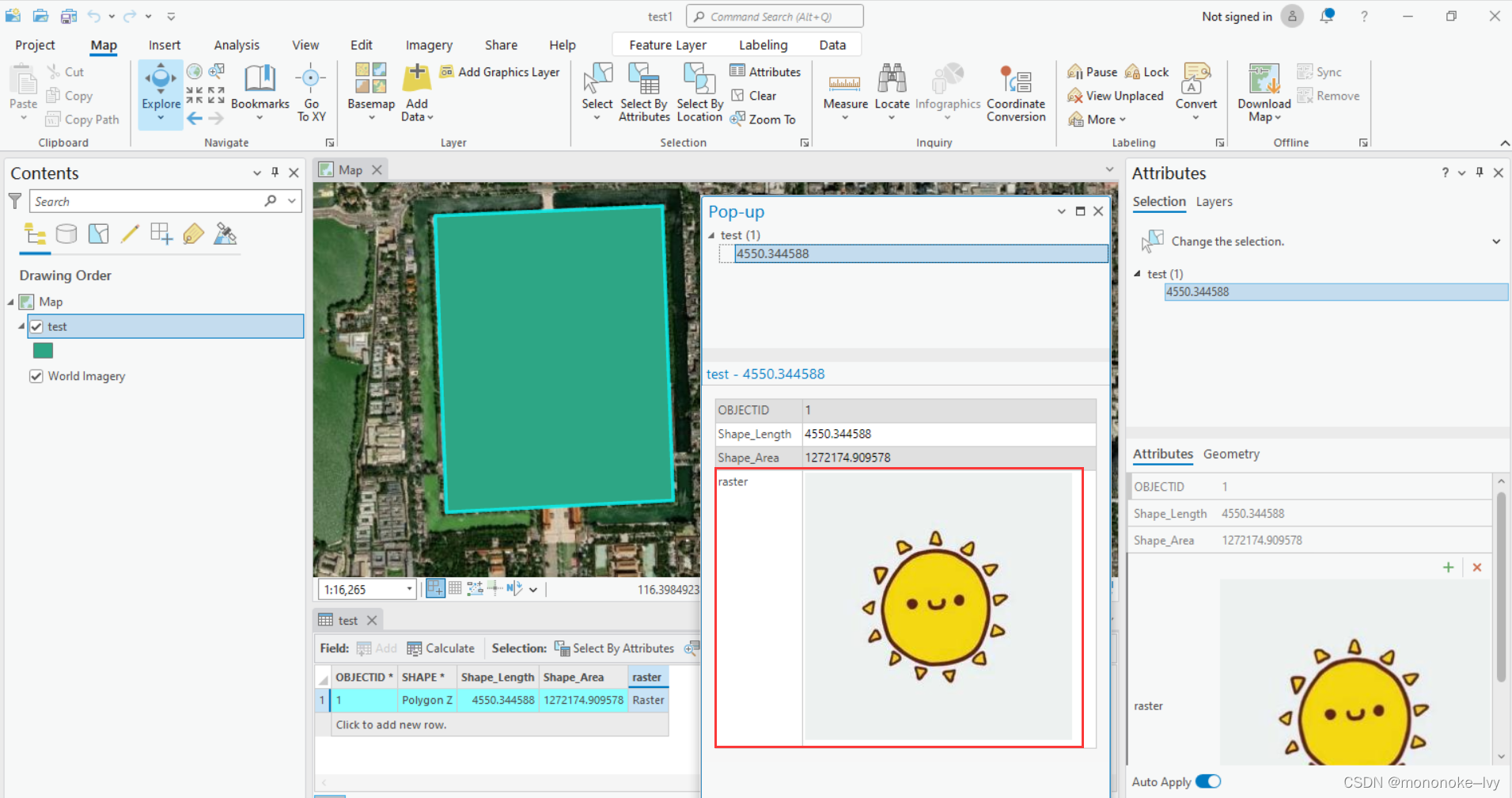Open the Contents search dropdown arrow

tap(292, 201)
